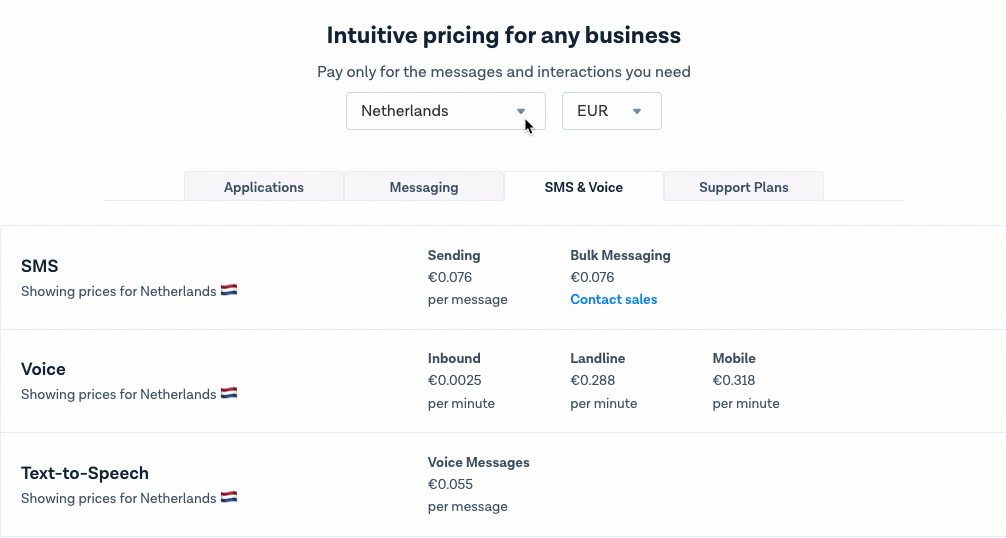Image resolution: width=1006 pixels, height=538 pixels.
Task: Follow the Contact sales link
Action: click(614, 299)
